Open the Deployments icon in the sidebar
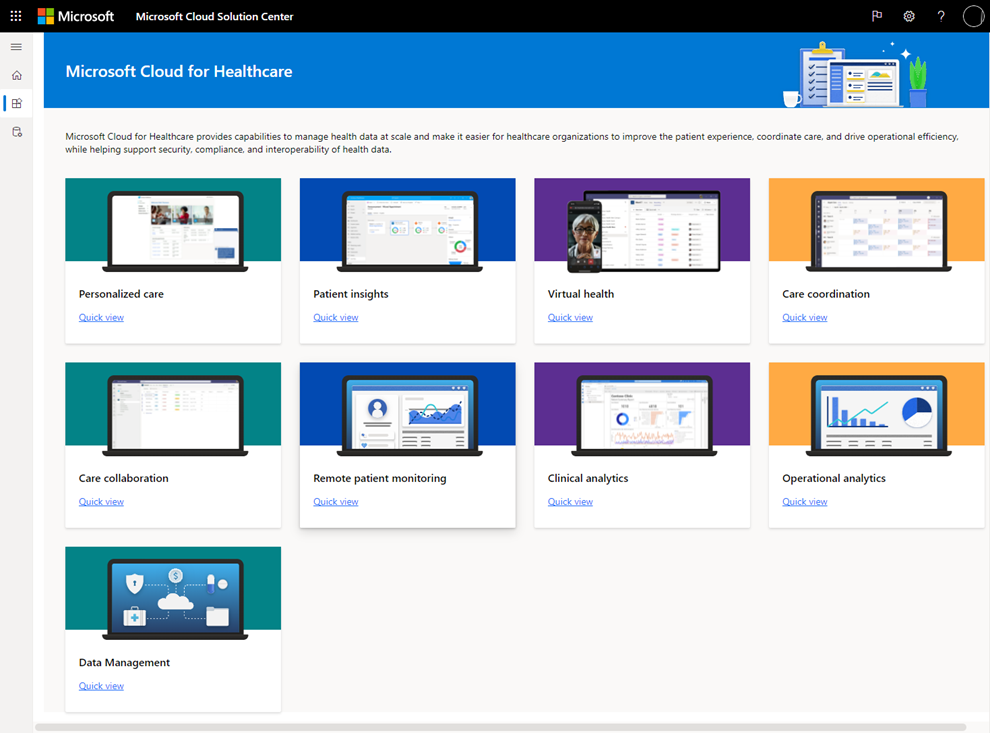 [x=15, y=131]
